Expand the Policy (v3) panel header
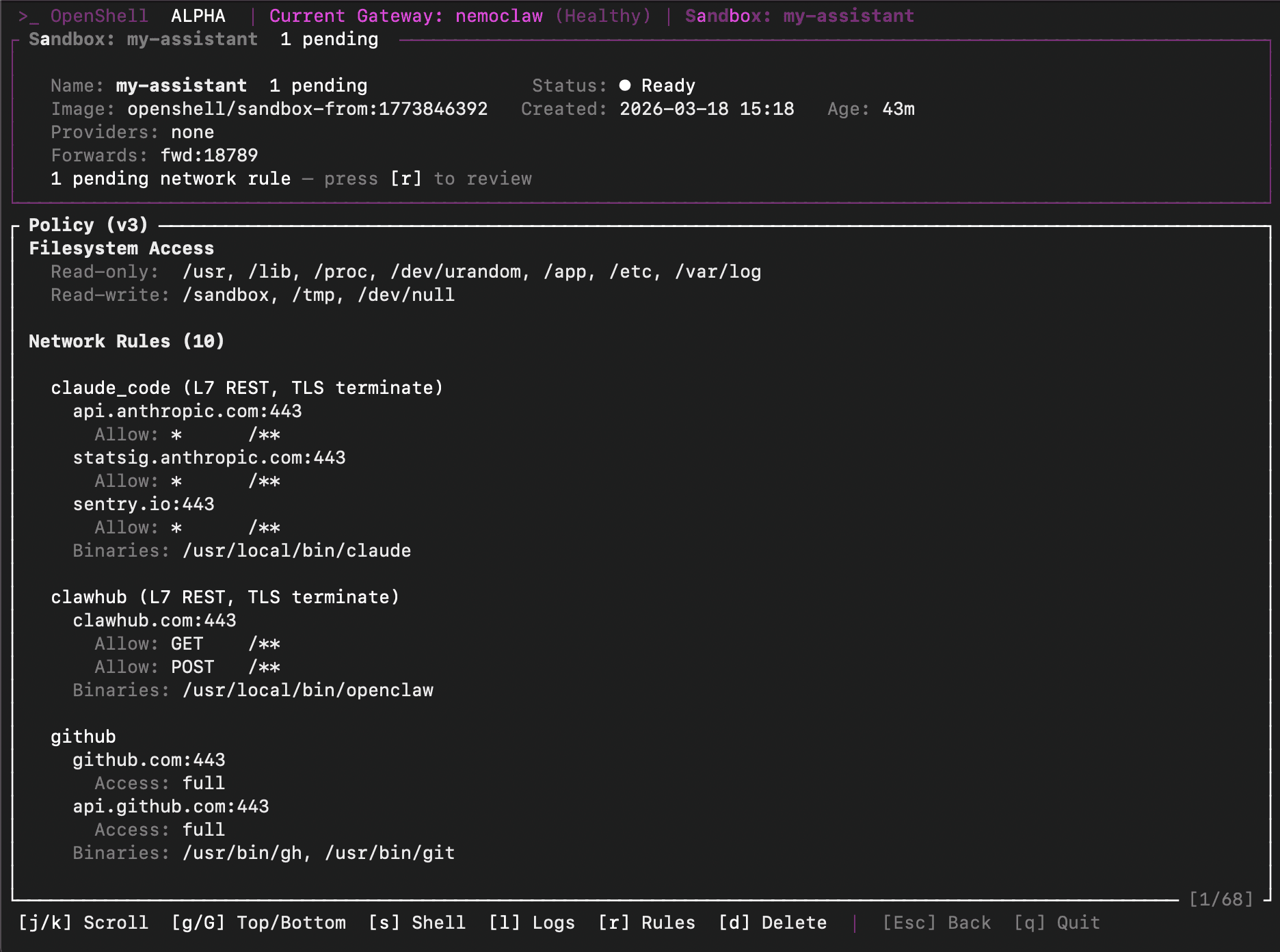 tap(88, 224)
